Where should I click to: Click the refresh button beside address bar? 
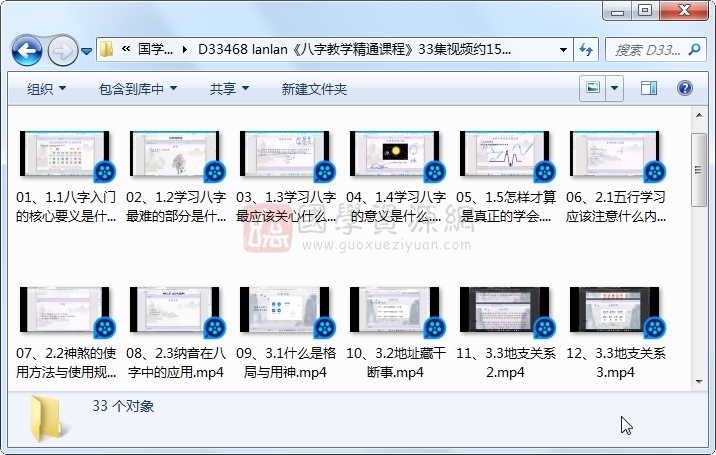coord(586,49)
